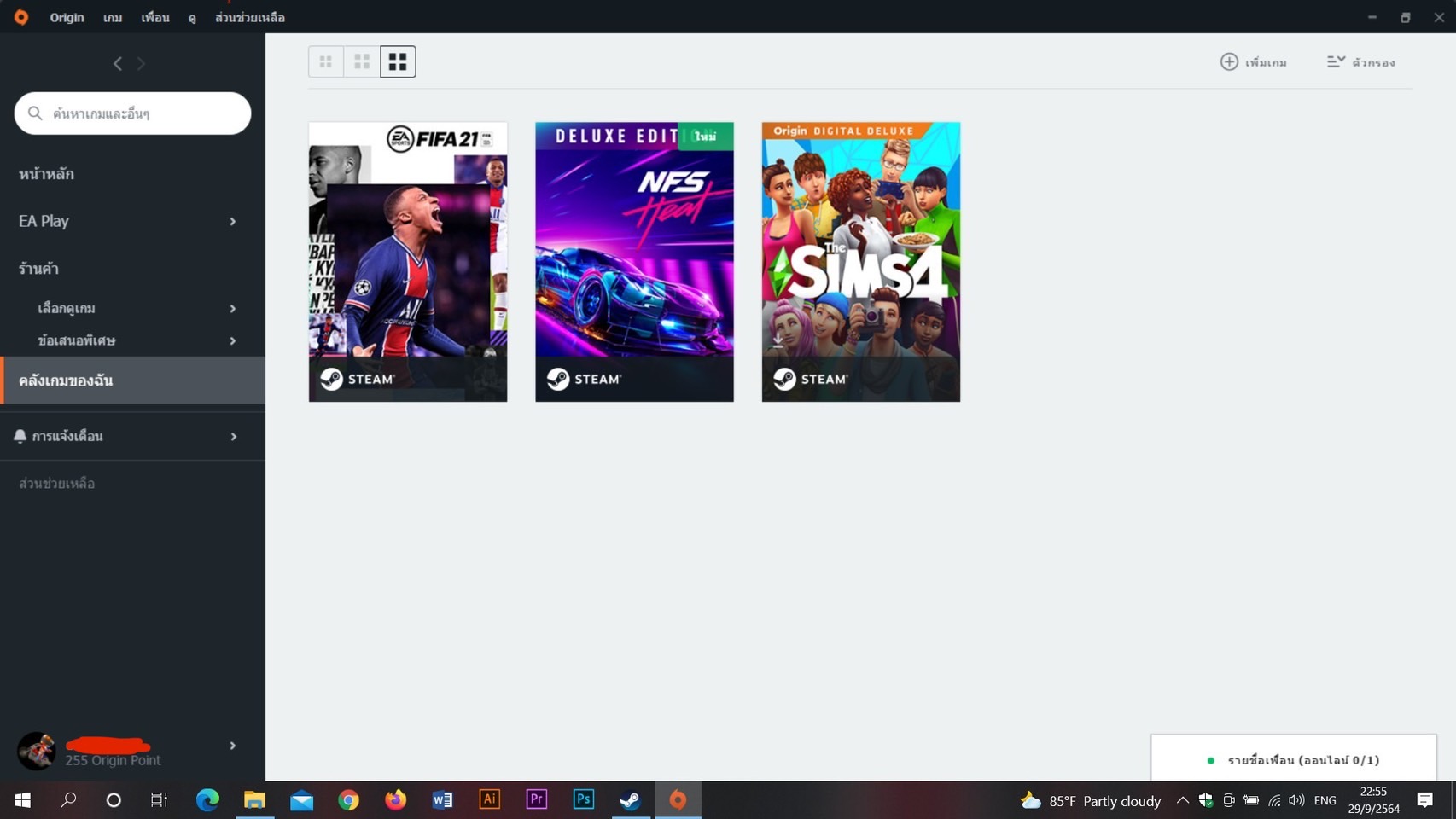Screen dimensions: 1456x819
Task: Open the เพื่อน menu
Action: click(x=155, y=17)
